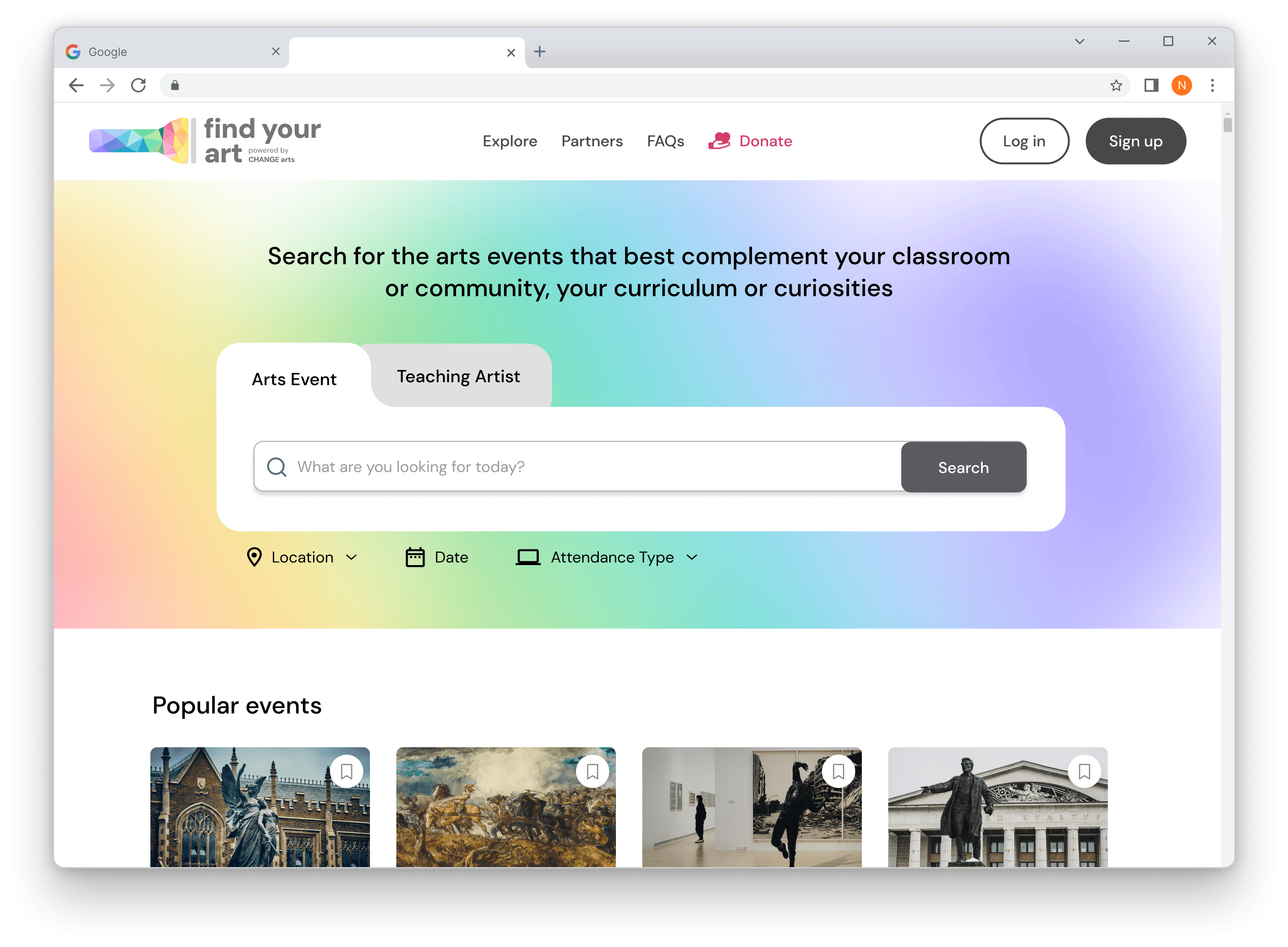
Task: Open the Donate link with heart icon
Action: [x=750, y=141]
